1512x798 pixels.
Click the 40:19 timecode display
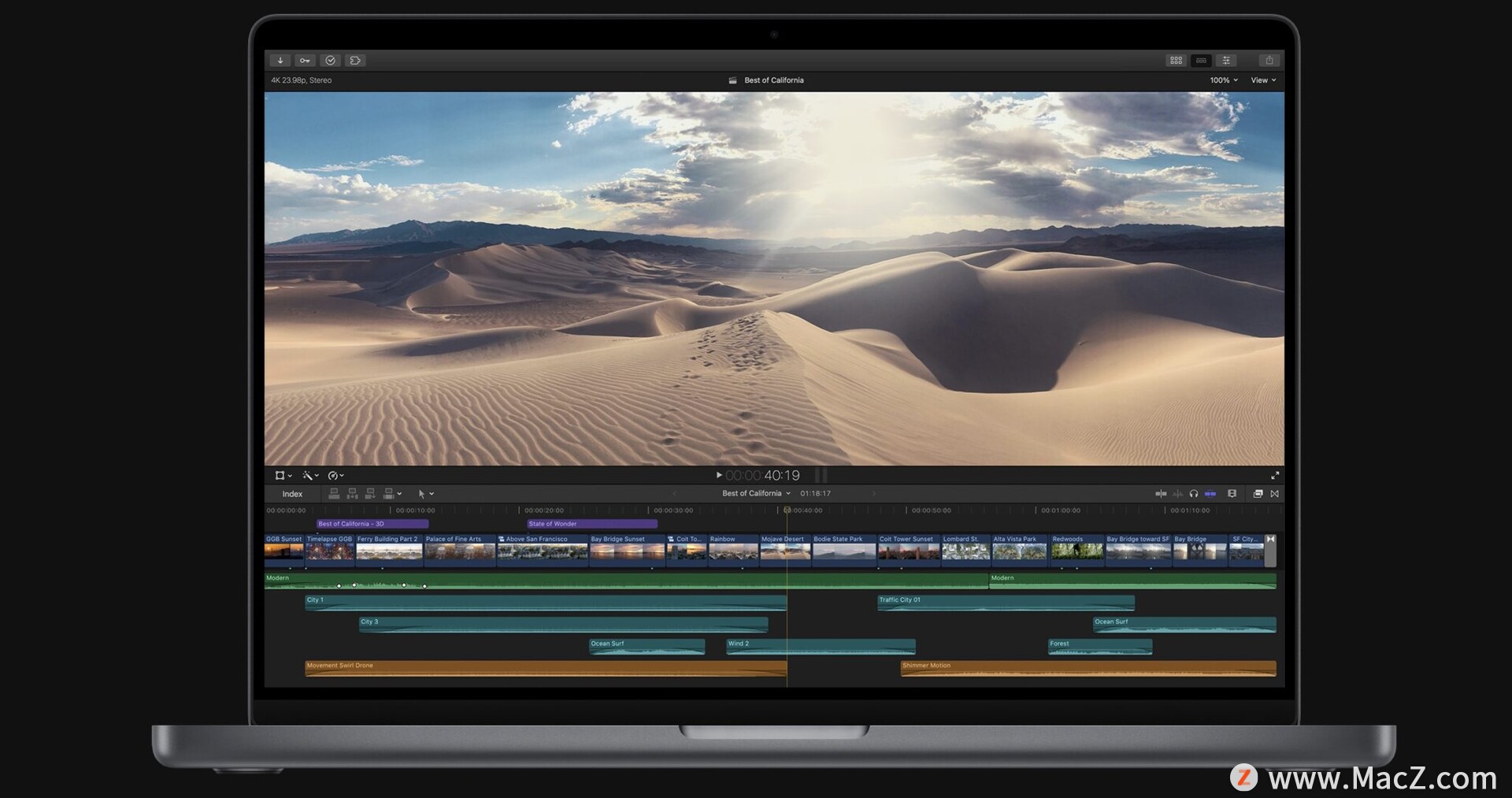point(762,476)
